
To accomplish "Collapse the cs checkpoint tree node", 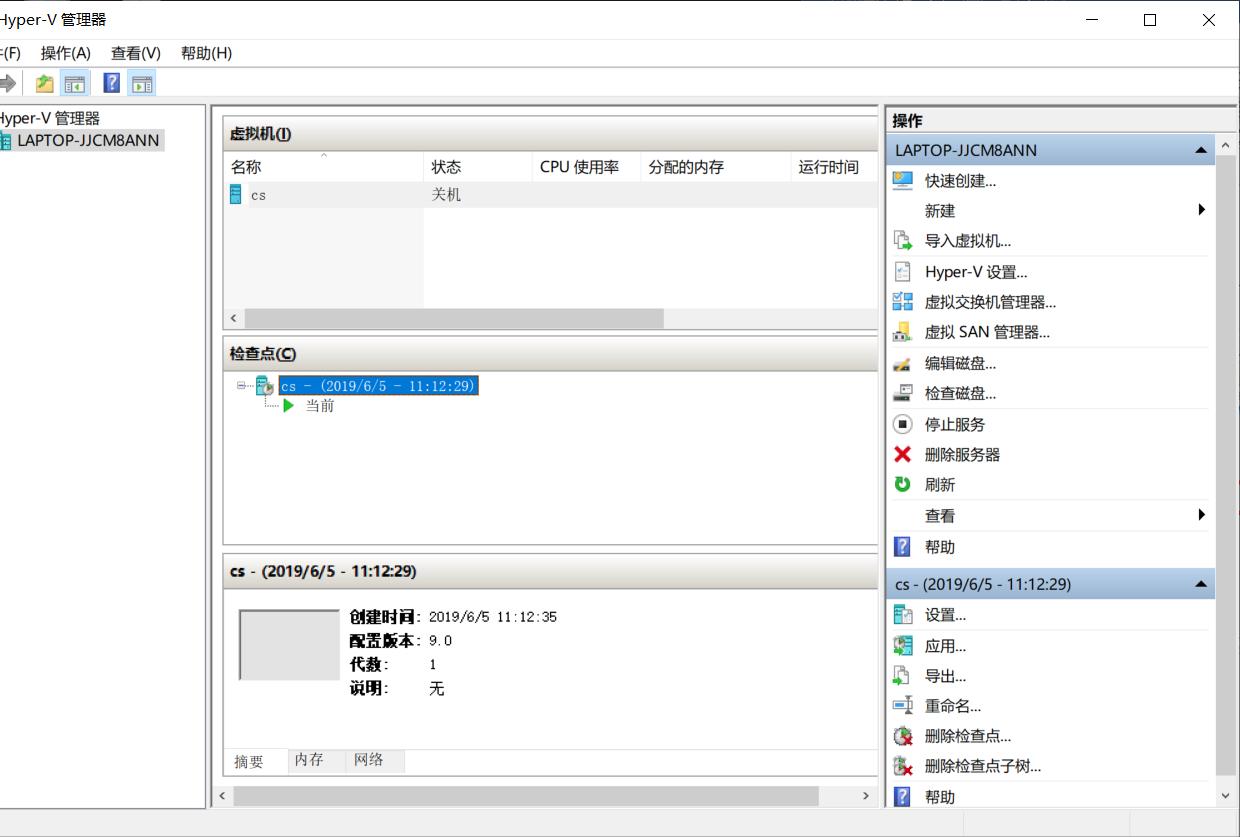I will [241, 385].
